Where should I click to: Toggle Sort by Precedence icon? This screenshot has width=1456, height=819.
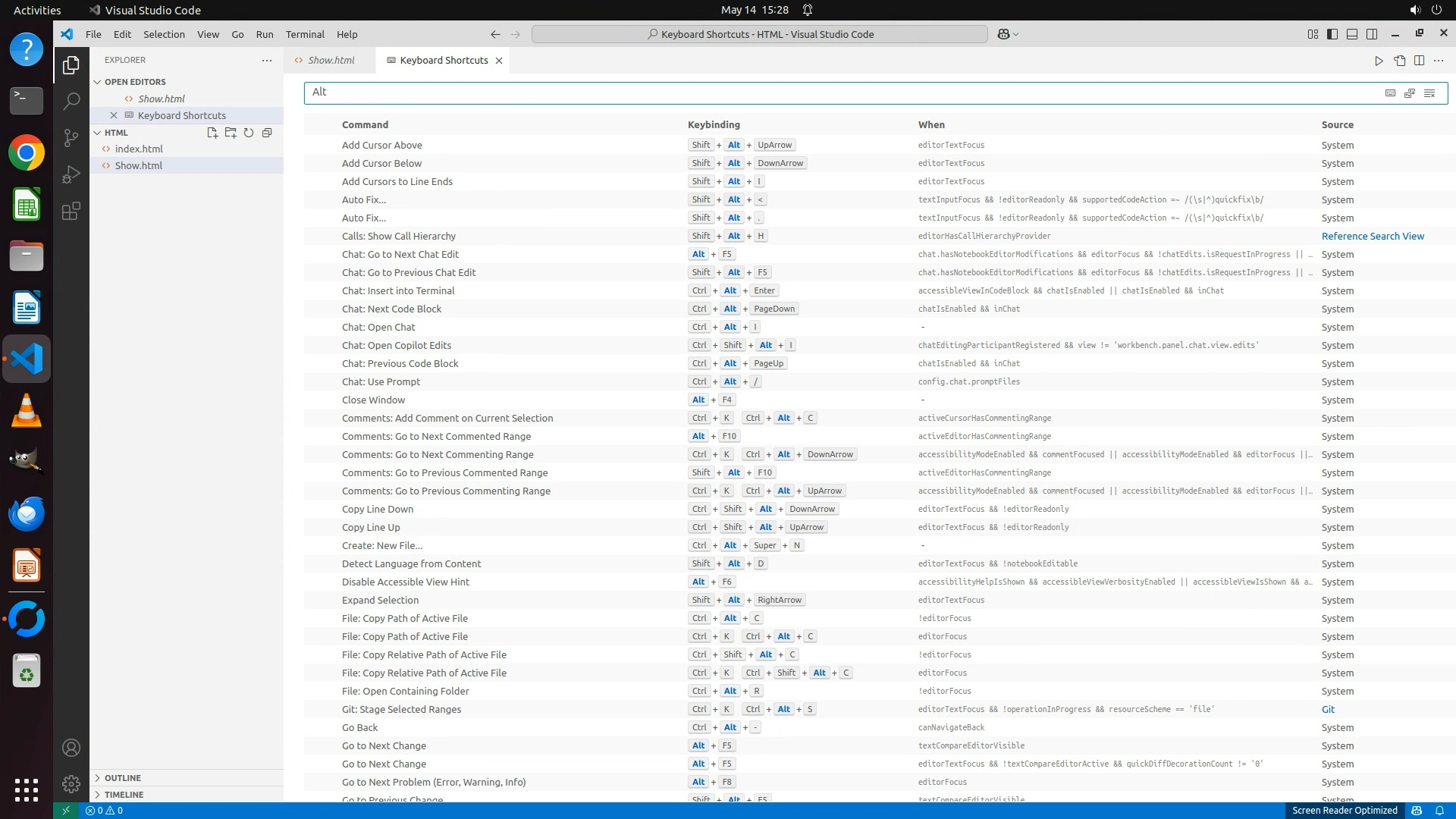coord(1410,93)
